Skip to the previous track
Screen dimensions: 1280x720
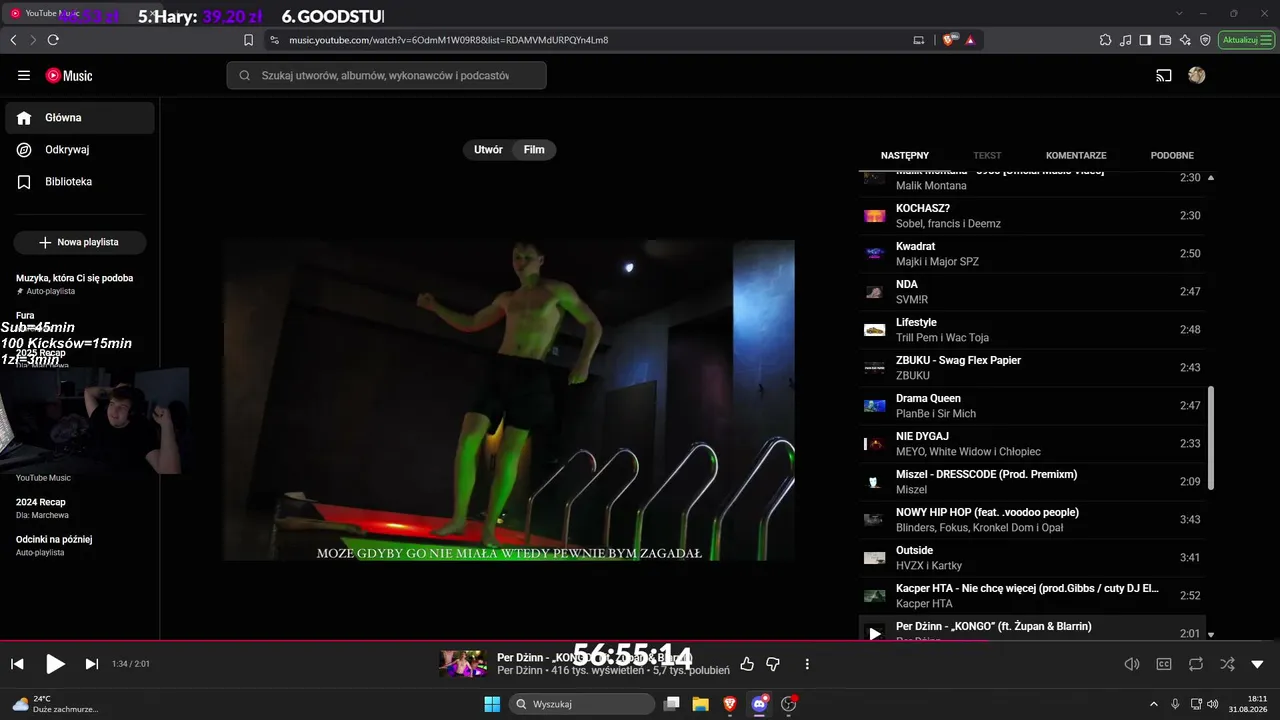tap(17, 664)
